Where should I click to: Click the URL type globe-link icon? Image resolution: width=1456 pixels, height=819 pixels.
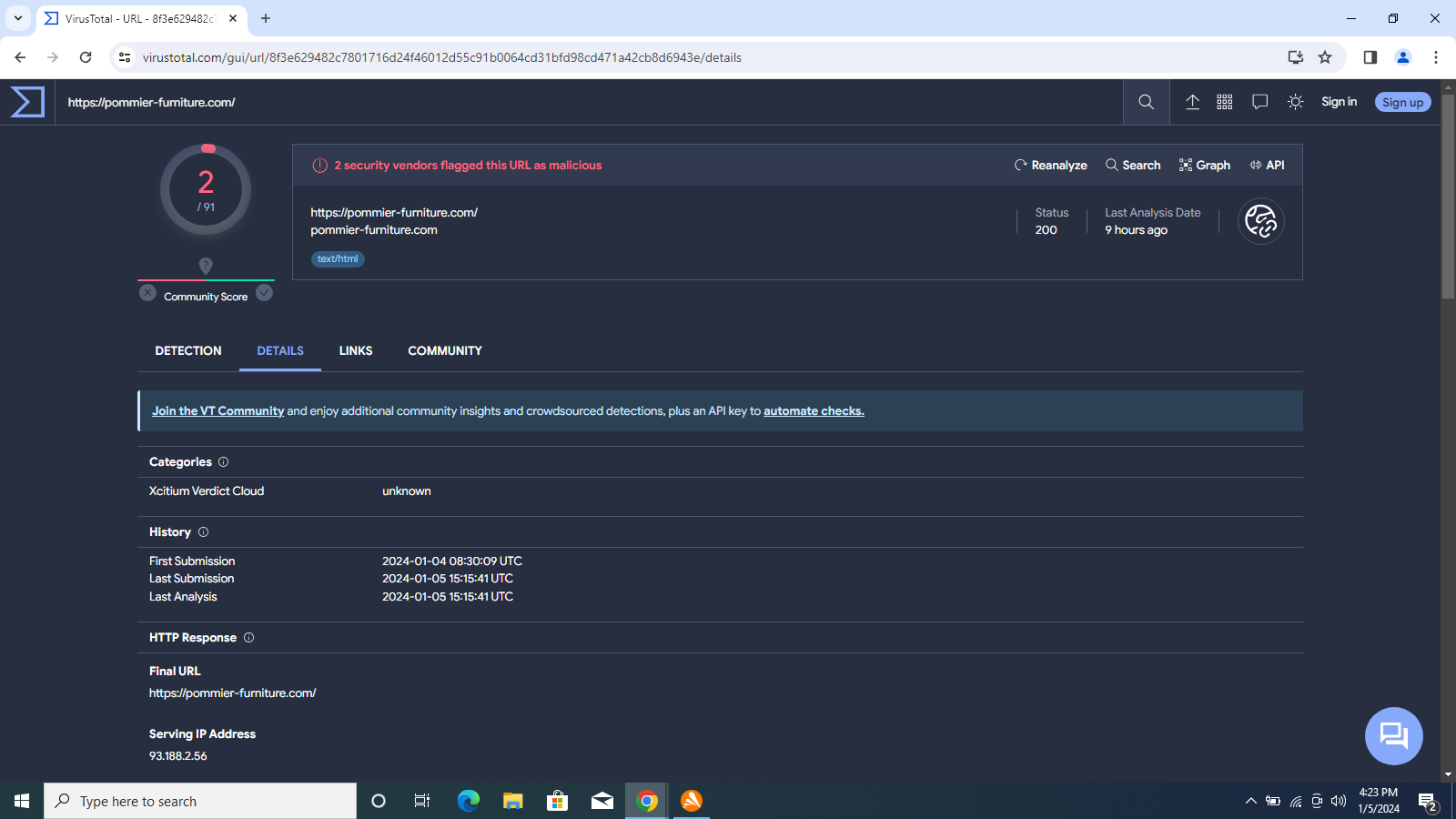coord(1261,221)
